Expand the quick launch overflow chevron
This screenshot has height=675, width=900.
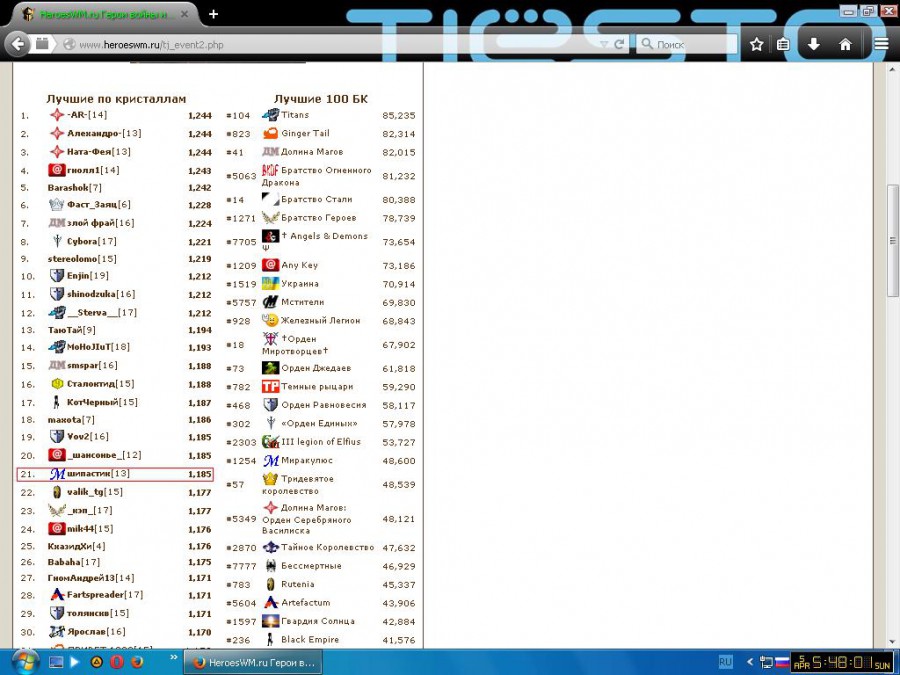173,657
